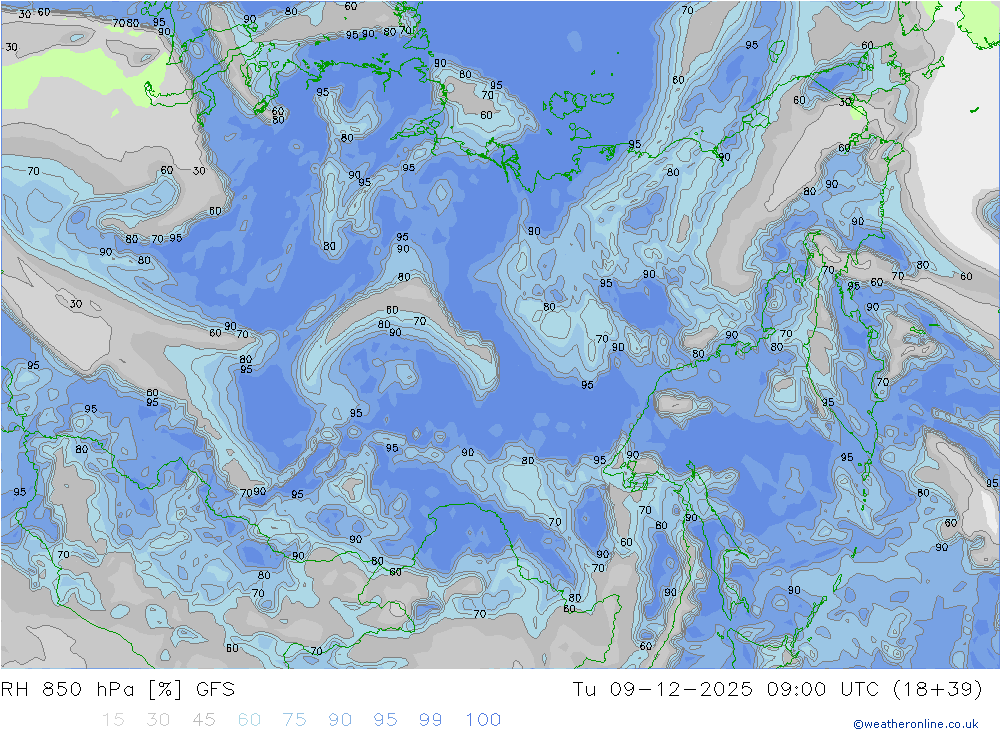
Task: Select the legend value 100 in the color scale
Action: point(483,720)
